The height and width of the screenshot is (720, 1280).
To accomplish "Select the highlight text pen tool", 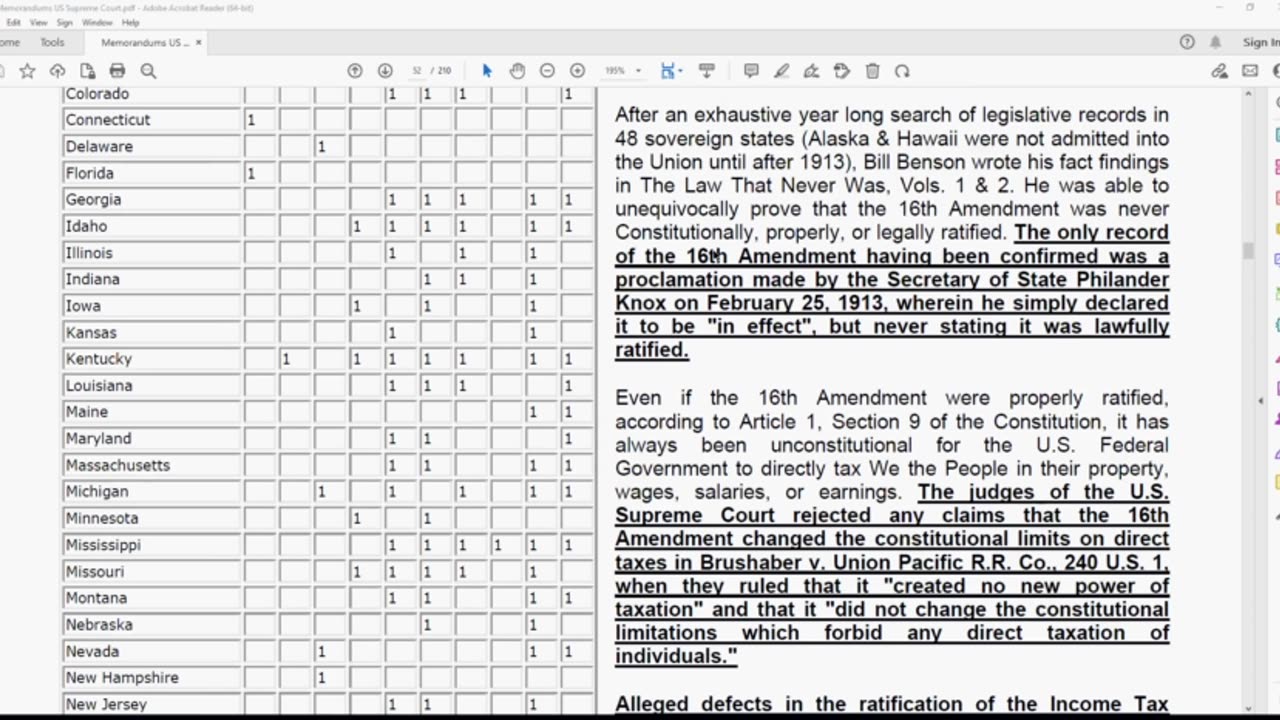I will pyautogui.click(x=781, y=71).
